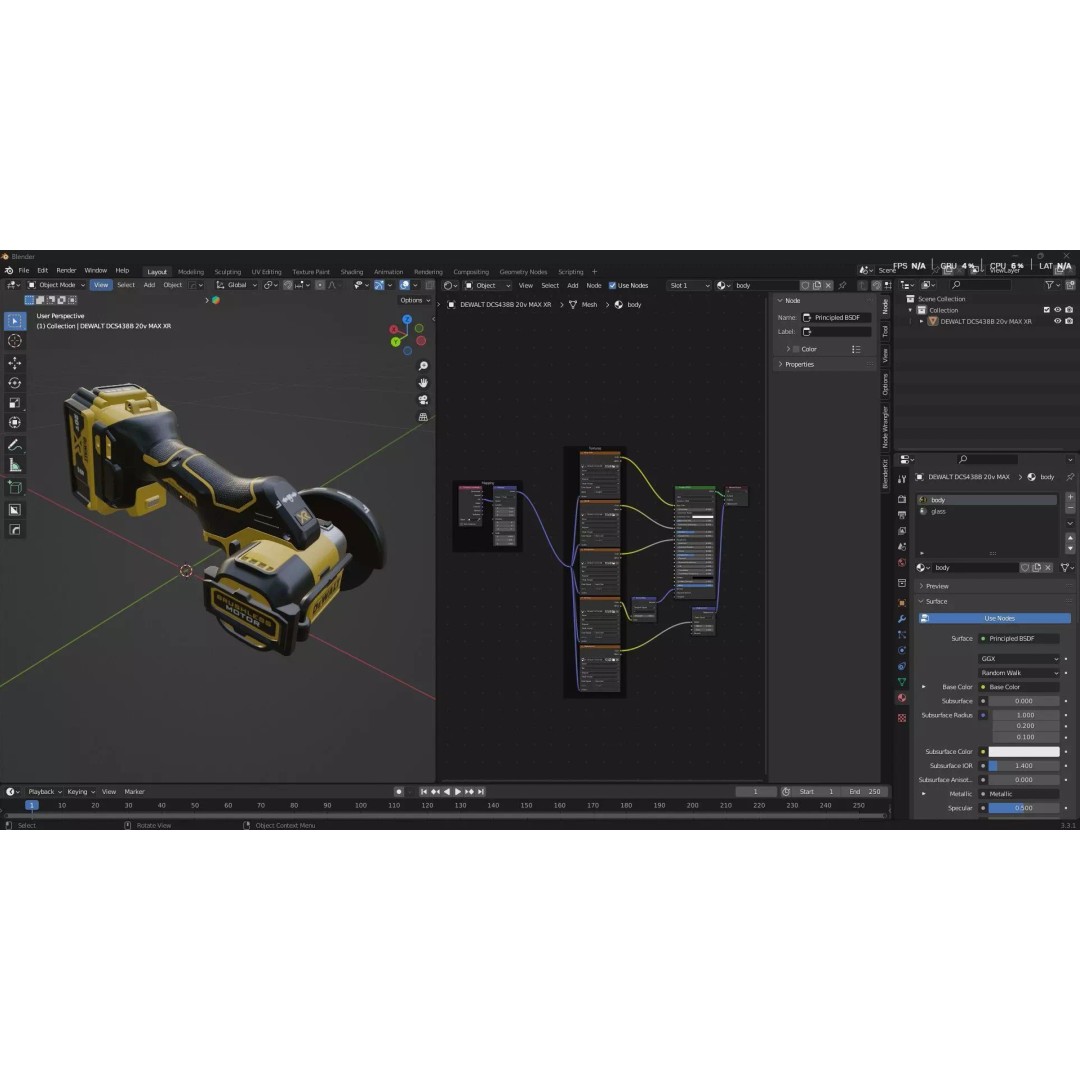Image resolution: width=1080 pixels, height=1080 pixels.
Task: Open the Material properties tab icon
Action: pos(902,698)
